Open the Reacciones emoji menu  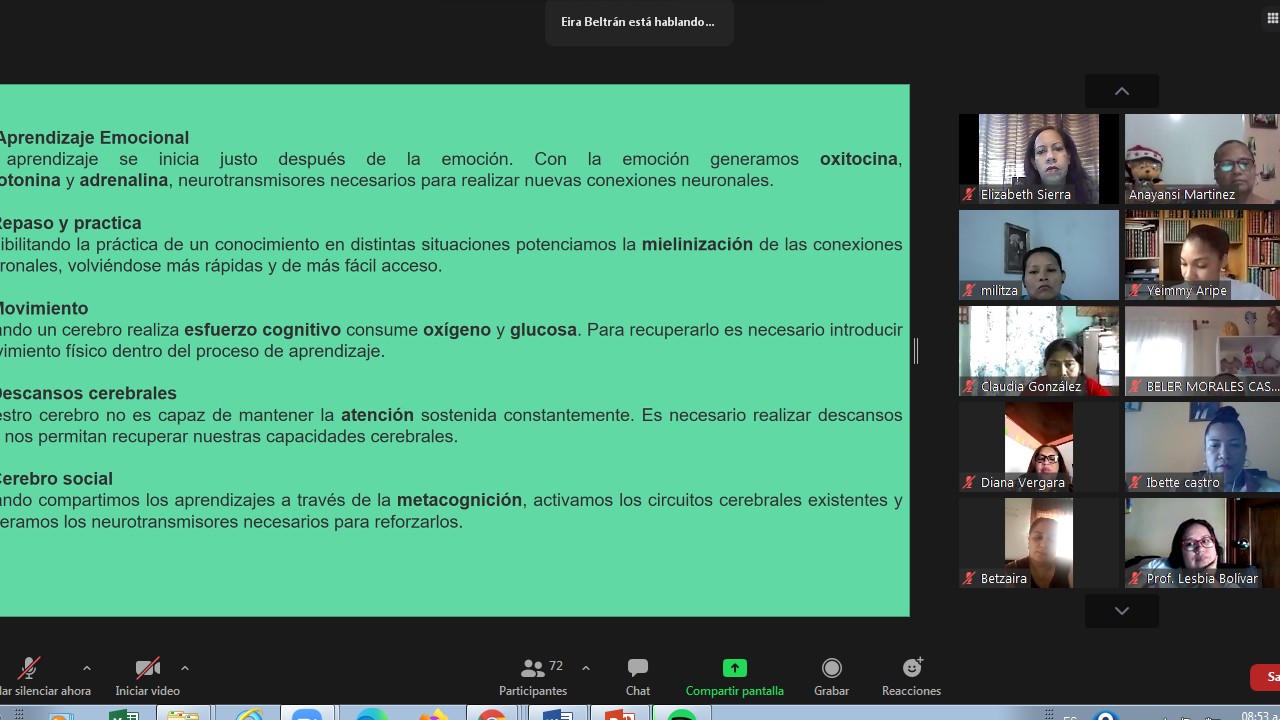[x=912, y=667]
